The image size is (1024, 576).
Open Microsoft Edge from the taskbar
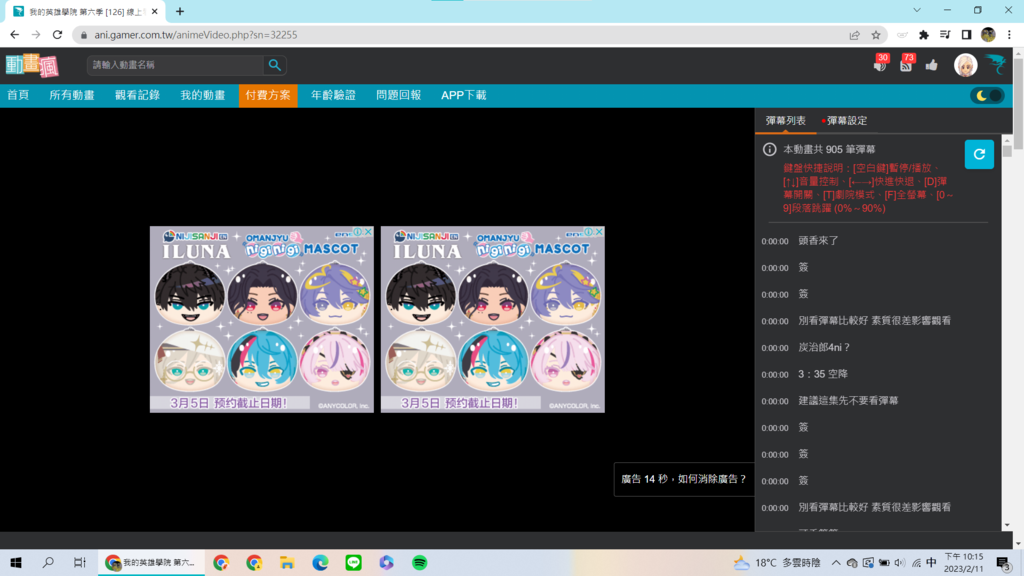320,562
